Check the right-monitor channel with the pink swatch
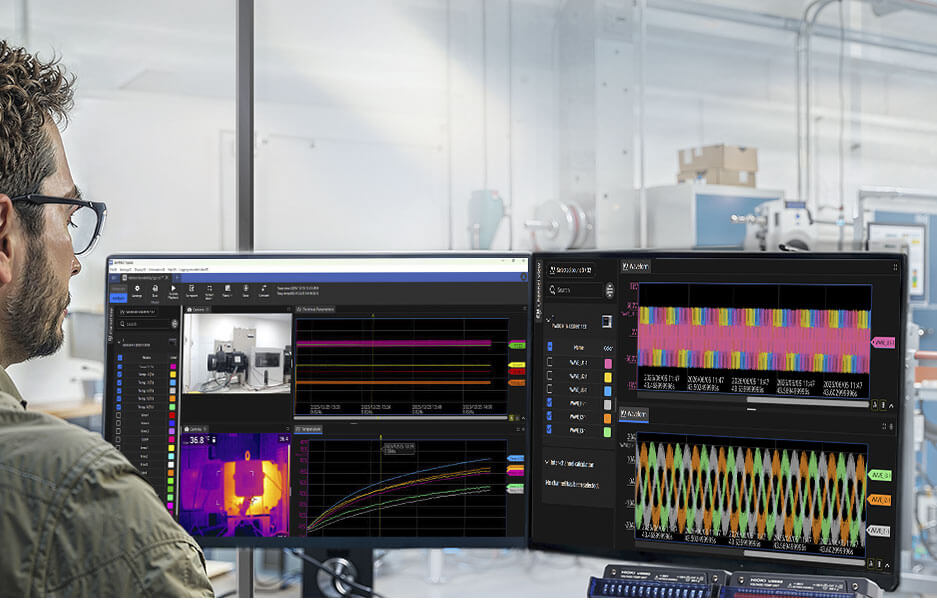The width and height of the screenshot is (937, 602). coord(550,362)
